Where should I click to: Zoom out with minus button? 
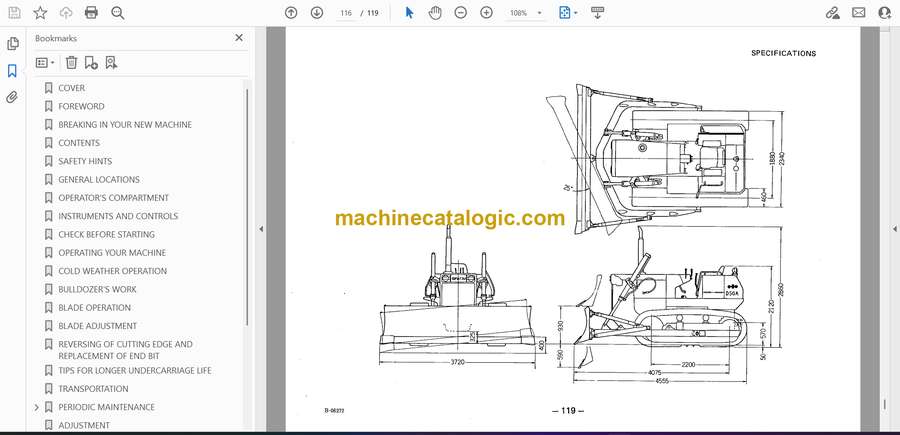pyautogui.click(x=461, y=13)
